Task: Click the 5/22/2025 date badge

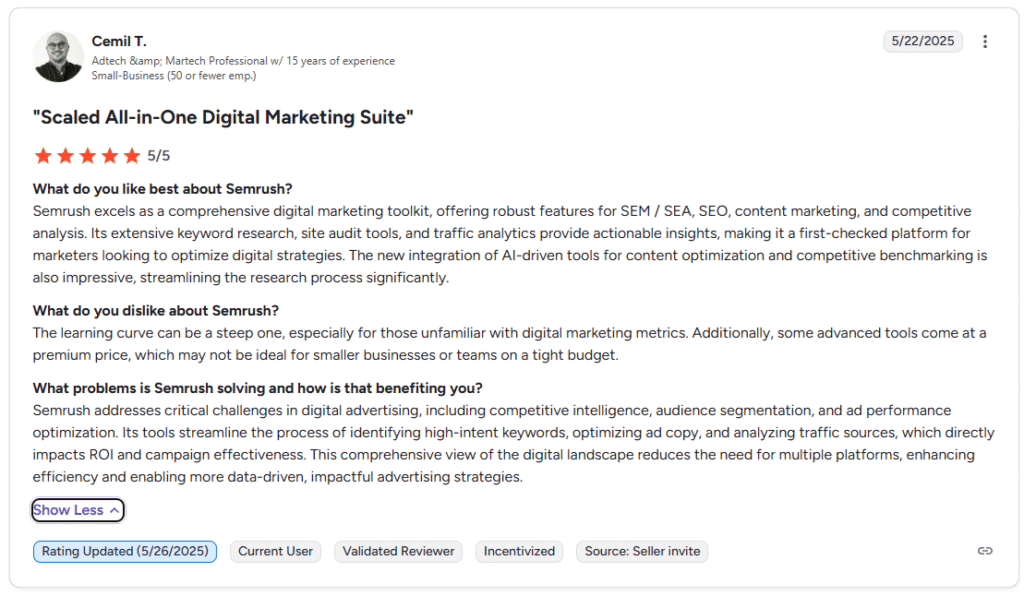Action: tap(922, 41)
